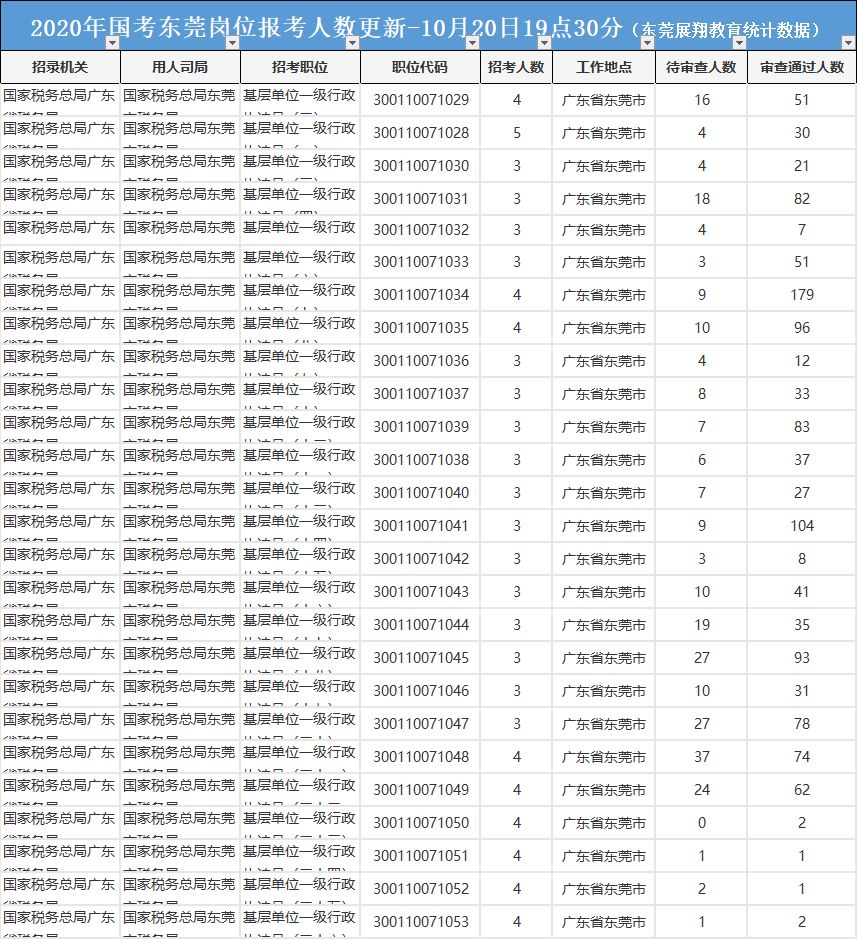Click approved count 179 in row 300110071034
The image size is (857, 939).
click(802, 295)
